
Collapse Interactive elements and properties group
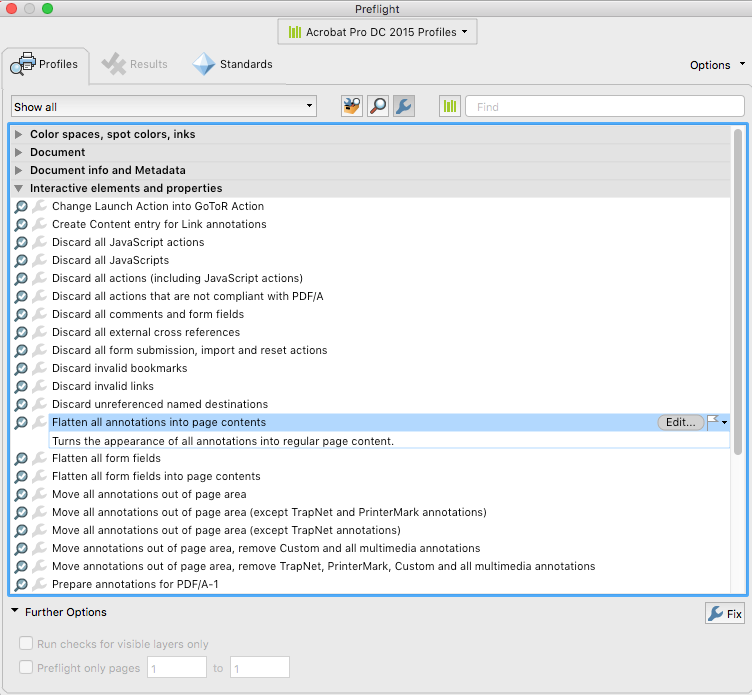(19, 188)
